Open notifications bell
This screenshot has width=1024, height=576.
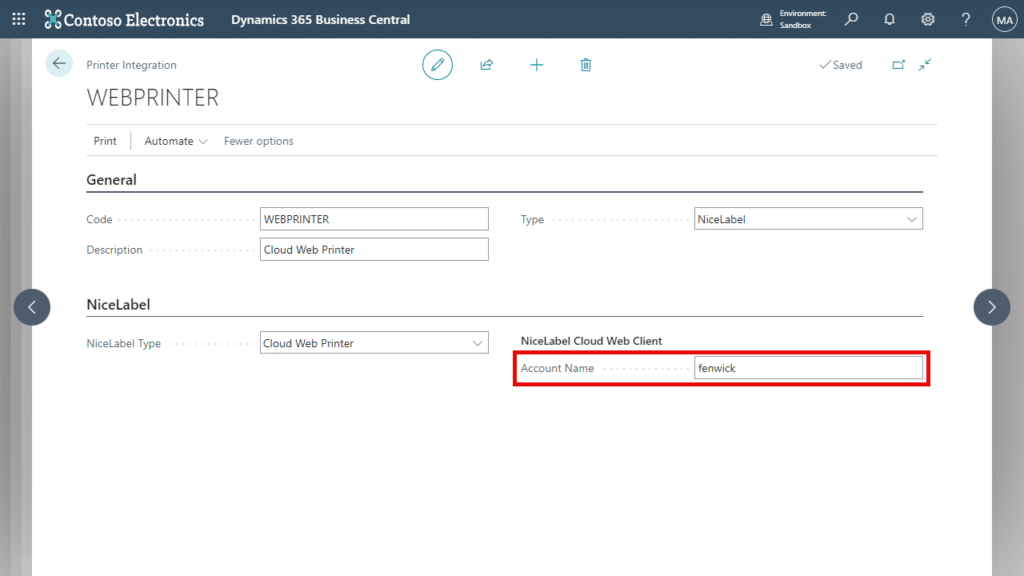coord(889,19)
